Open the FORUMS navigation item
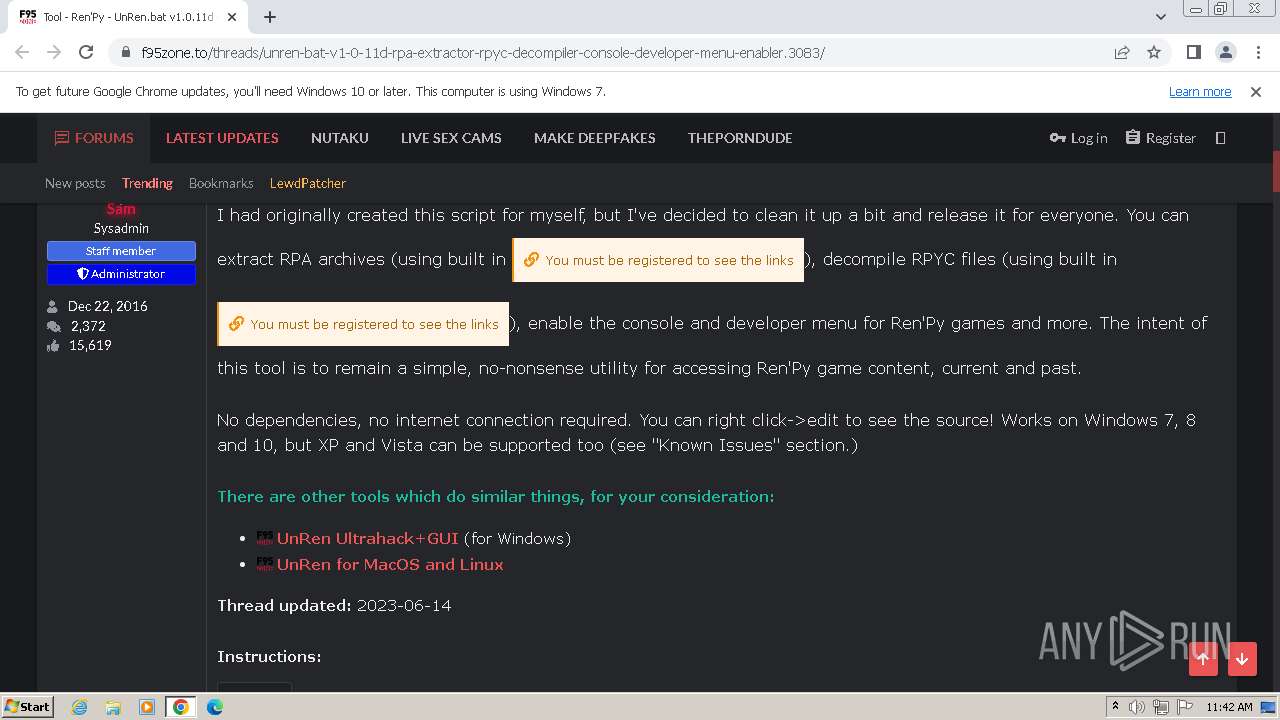1280x720 pixels. [94, 138]
